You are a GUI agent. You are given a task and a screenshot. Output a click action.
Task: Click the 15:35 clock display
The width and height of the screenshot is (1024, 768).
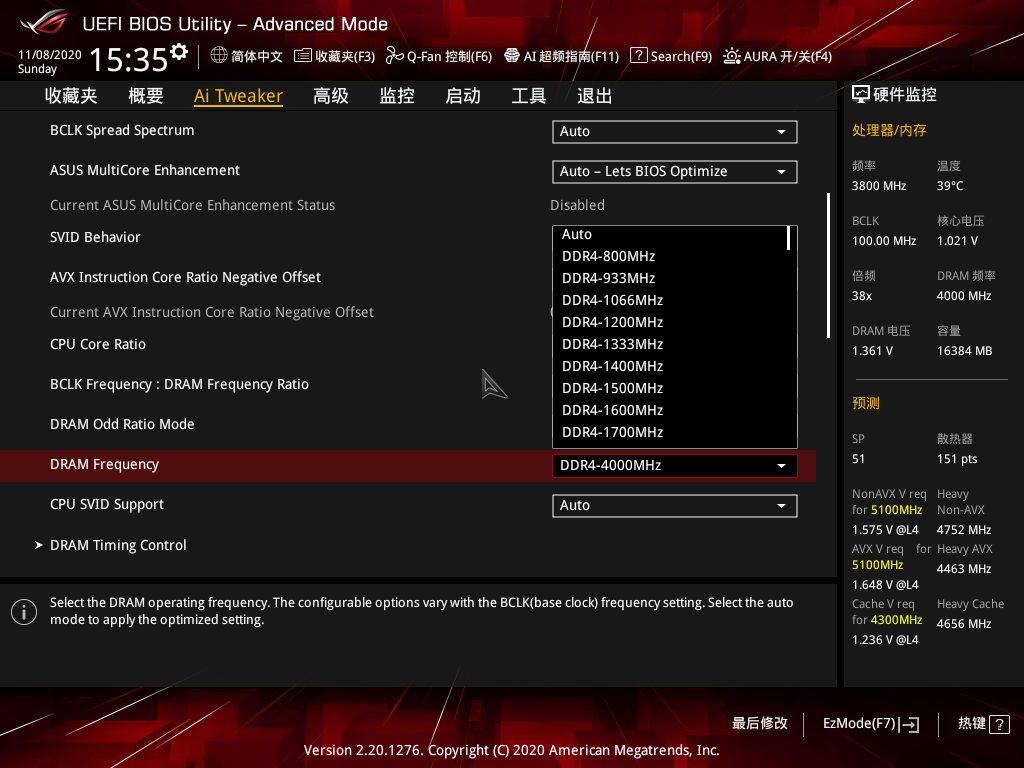(x=129, y=59)
